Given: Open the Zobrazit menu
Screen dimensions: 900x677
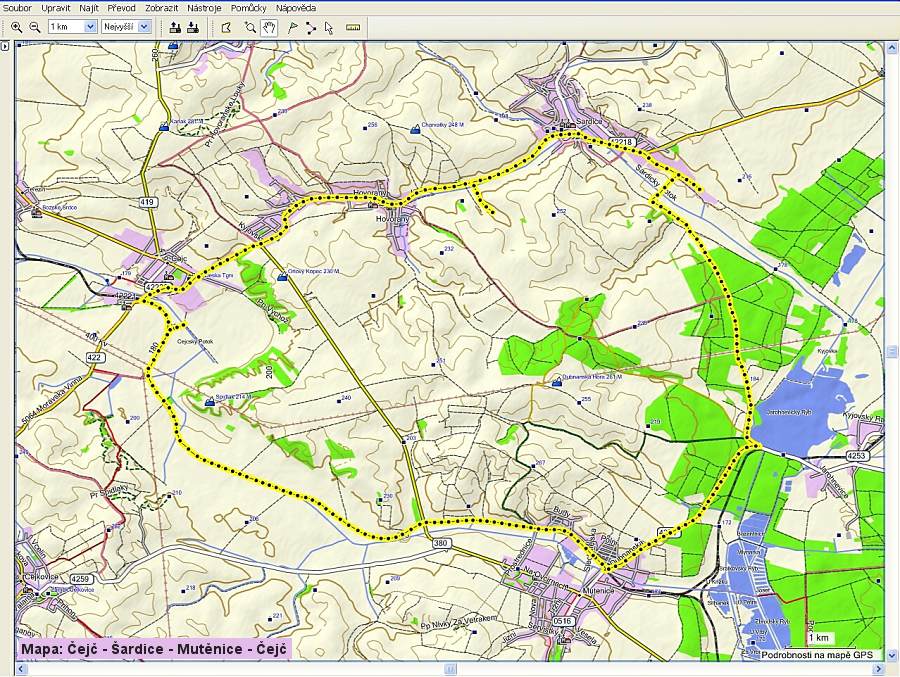Looking at the screenshot, I should point(161,8).
